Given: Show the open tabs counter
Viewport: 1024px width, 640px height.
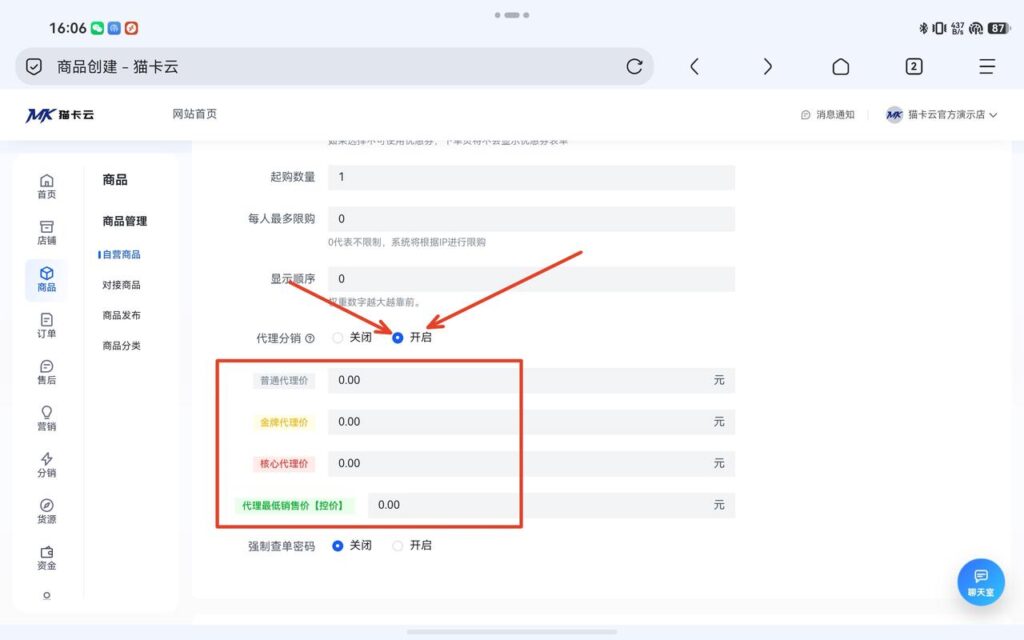Looking at the screenshot, I should pyautogui.click(x=914, y=67).
